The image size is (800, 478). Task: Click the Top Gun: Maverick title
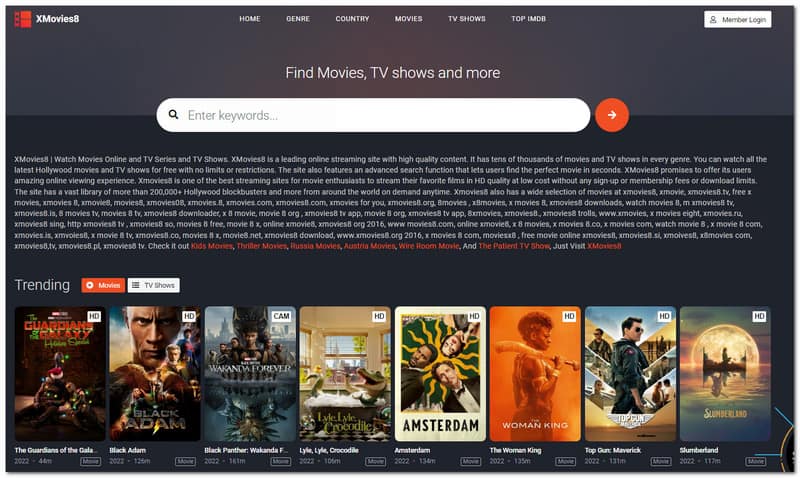[613, 450]
